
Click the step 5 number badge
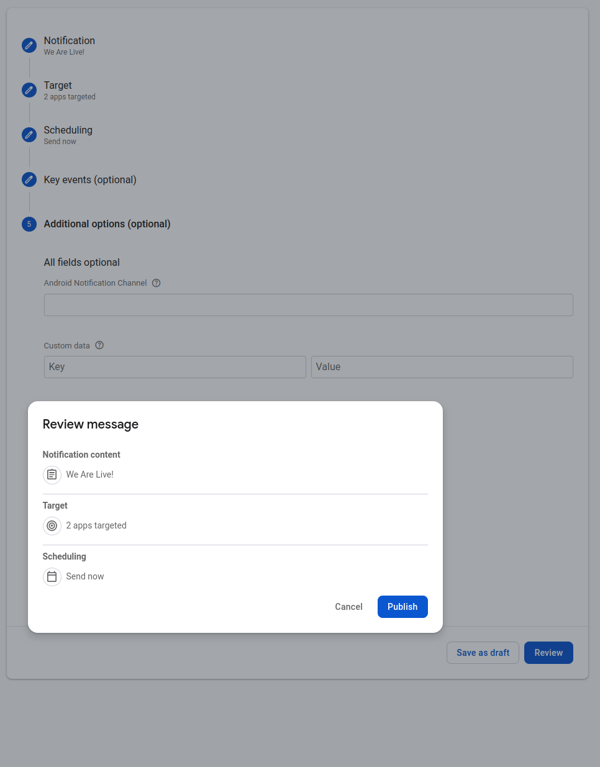[x=29, y=224]
